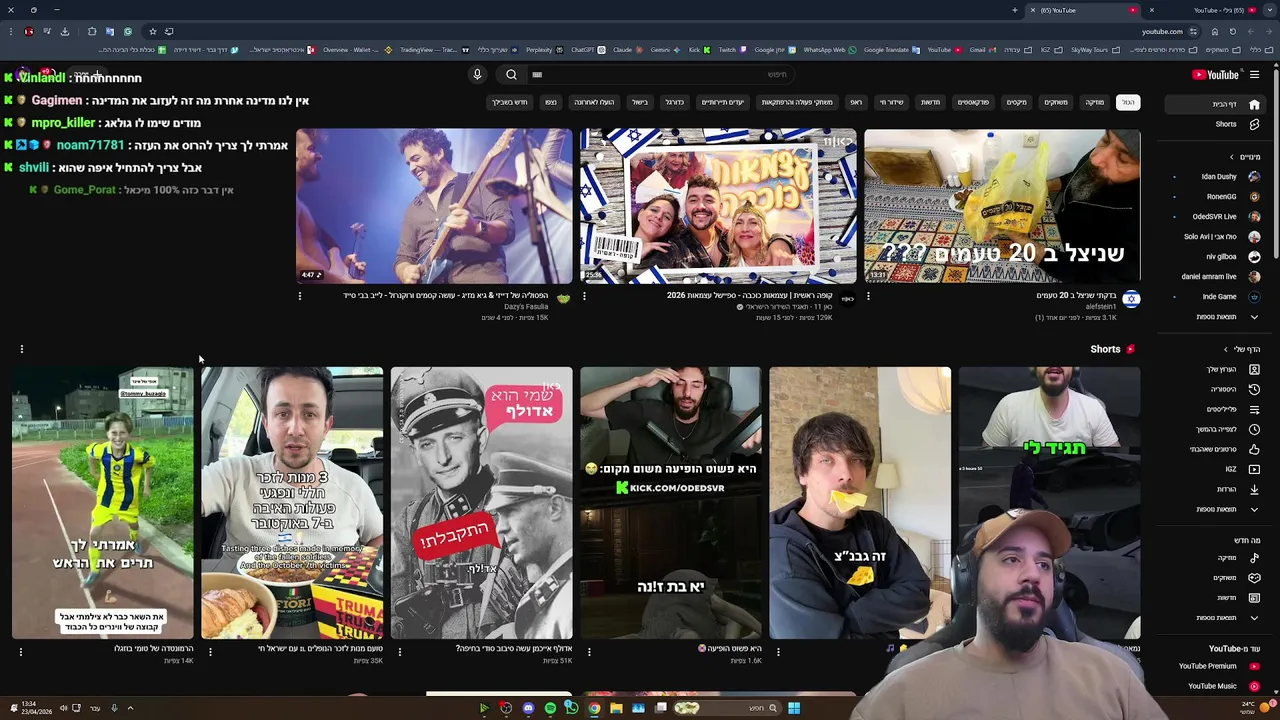Click the YouTube logo
The image size is (1280, 720).
[1216, 75]
